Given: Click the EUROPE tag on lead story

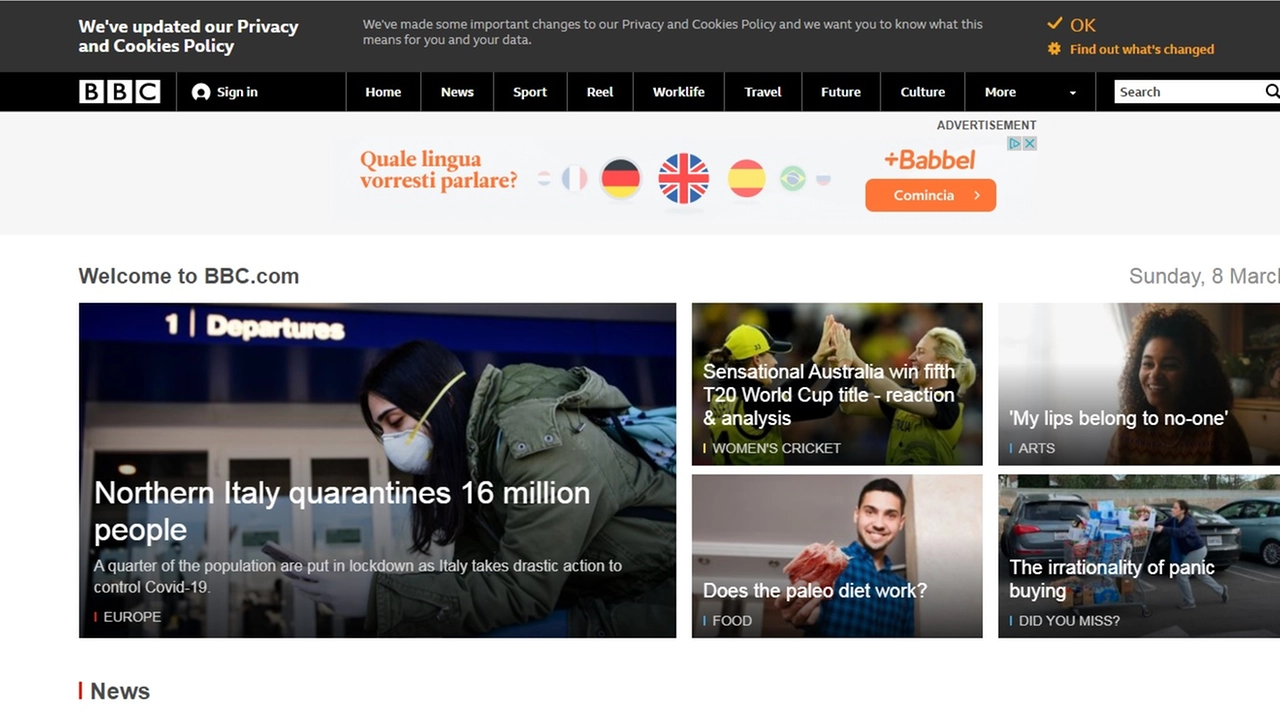Looking at the screenshot, I should 132,617.
